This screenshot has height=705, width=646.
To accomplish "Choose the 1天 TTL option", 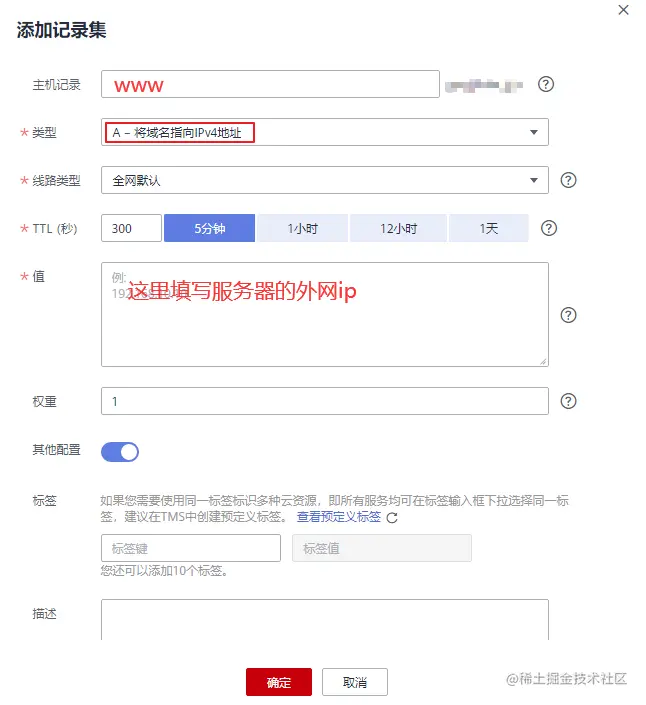I will 488,228.
